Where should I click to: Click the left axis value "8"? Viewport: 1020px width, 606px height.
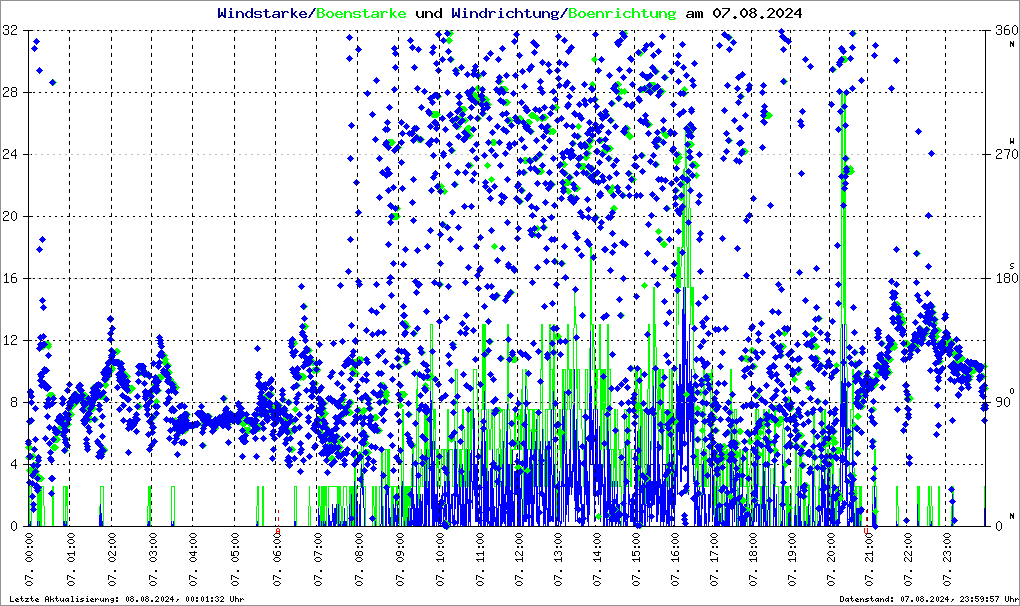tap(14, 402)
